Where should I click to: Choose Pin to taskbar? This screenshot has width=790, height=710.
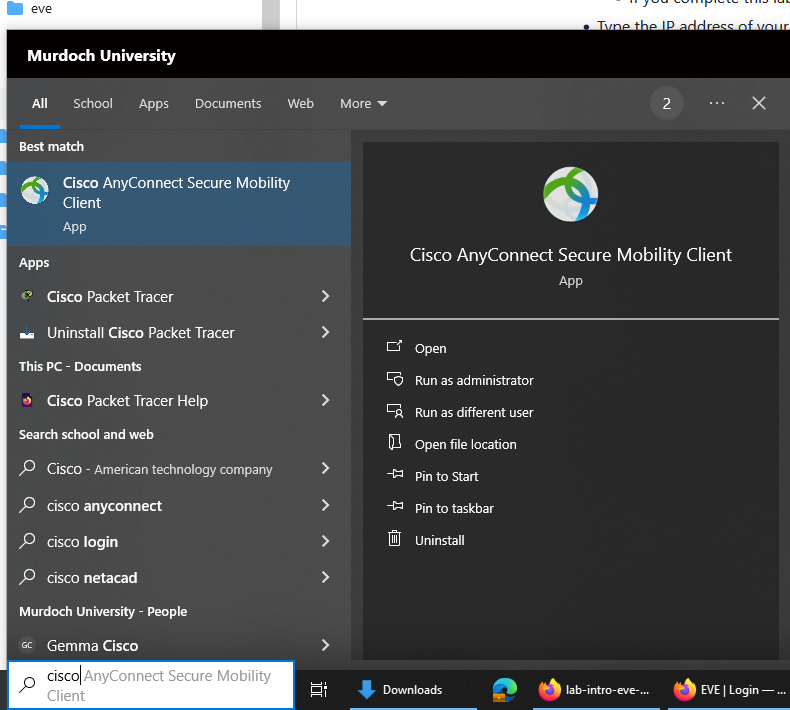(x=454, y=508)
